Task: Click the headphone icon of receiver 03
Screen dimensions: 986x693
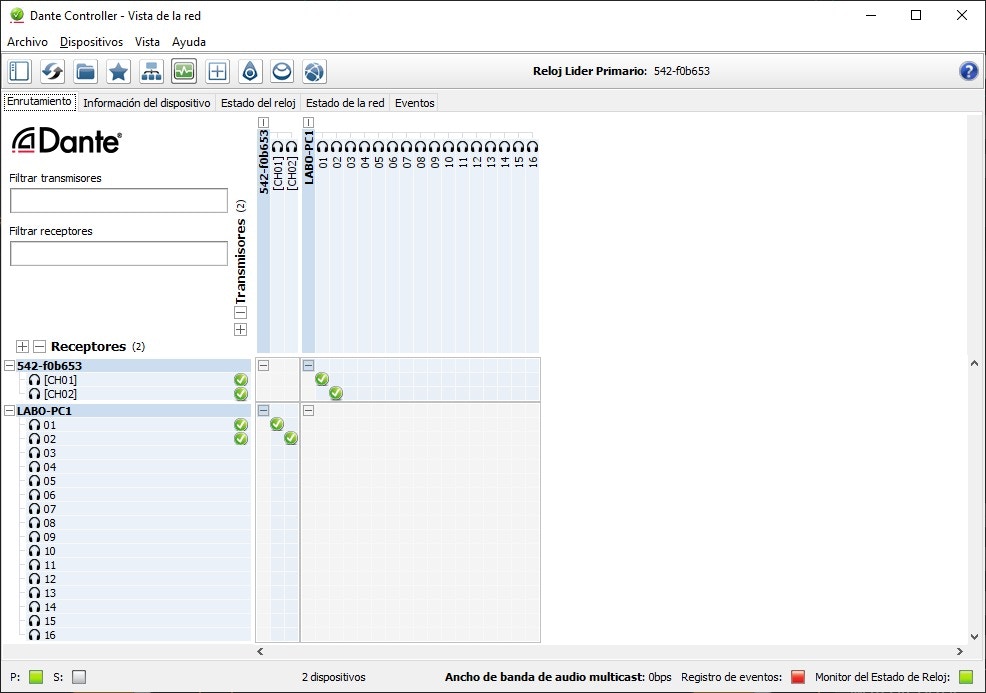Action: tap(35, 453)
